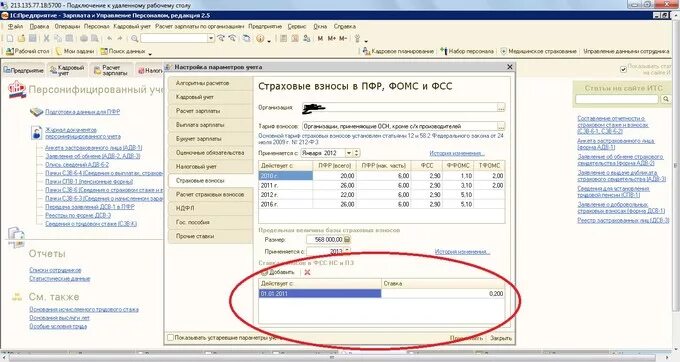680x362 pixels.
Task: Open the Статистические данные link
Action: (x=59, y=278)
